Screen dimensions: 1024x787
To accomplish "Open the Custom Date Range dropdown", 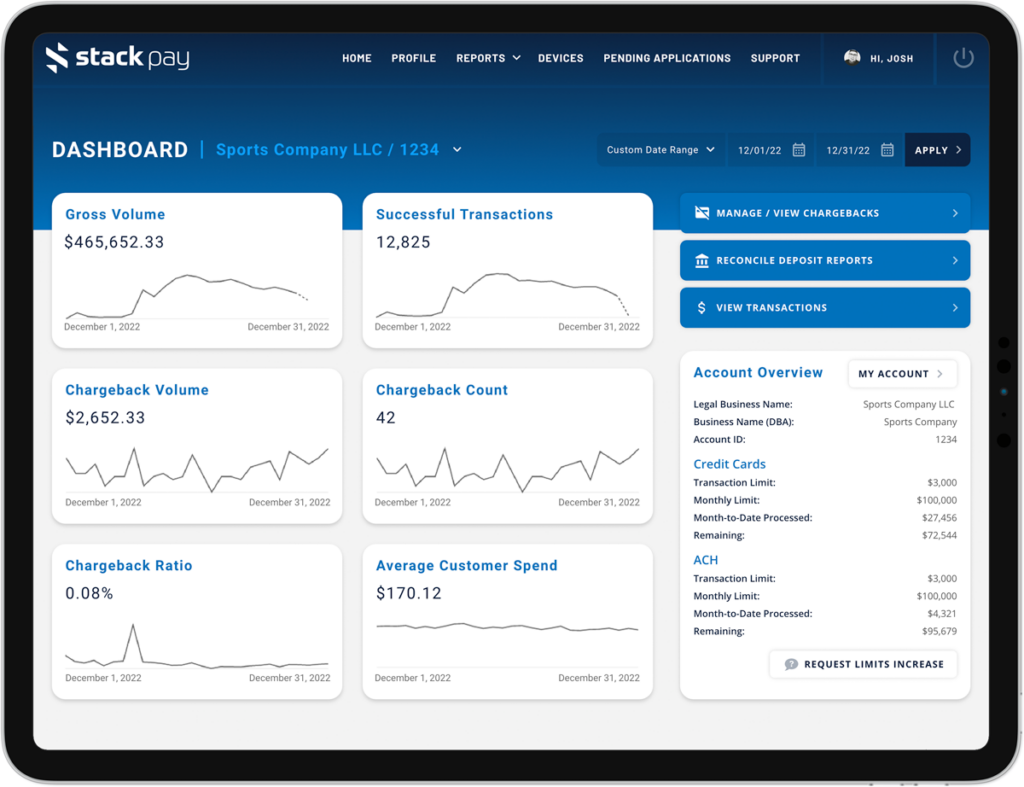I will (660, 150).
